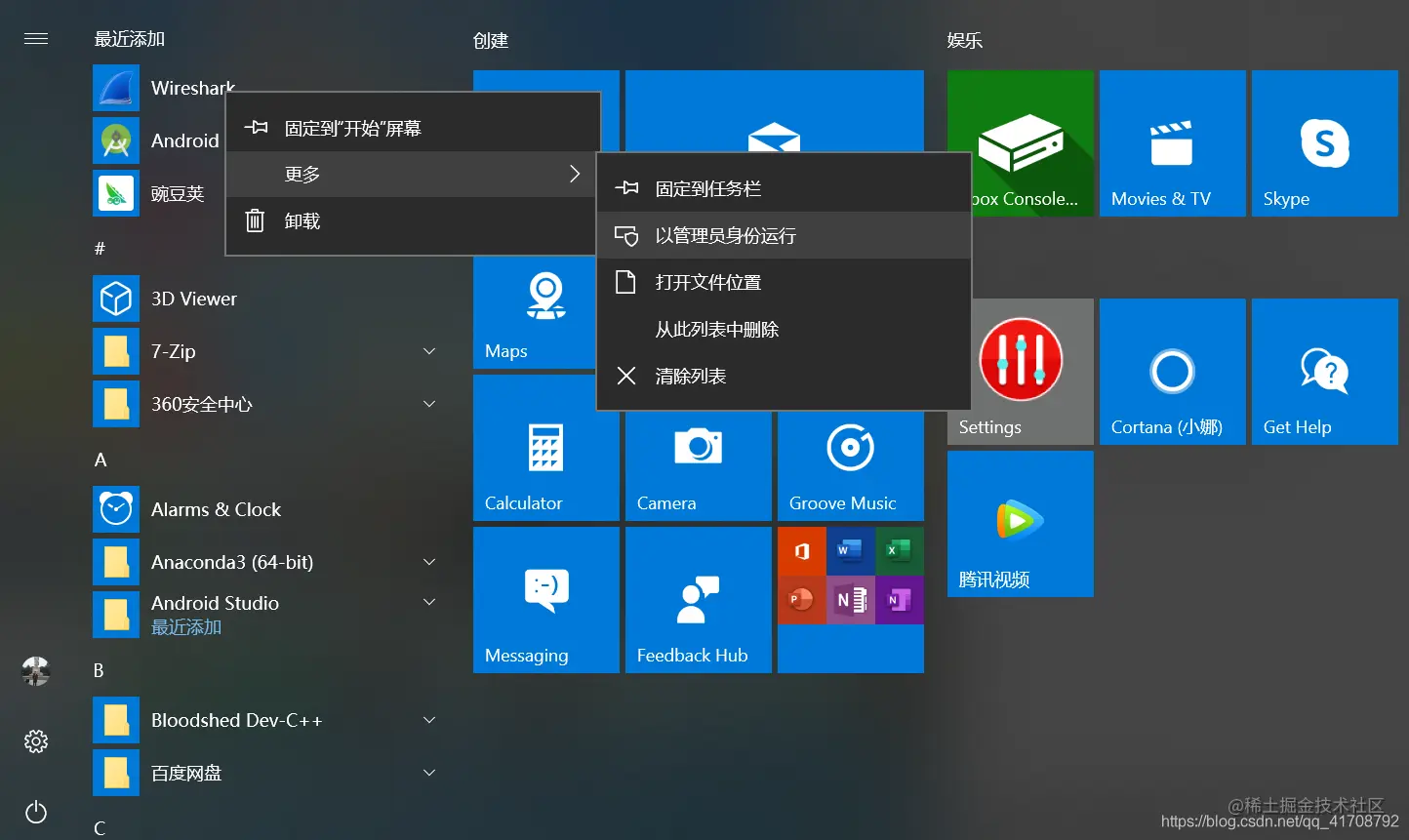This screenshot has width=1409, height=840.
Task: Click the 360安全中心 folder icon
Action: (116, 404)
